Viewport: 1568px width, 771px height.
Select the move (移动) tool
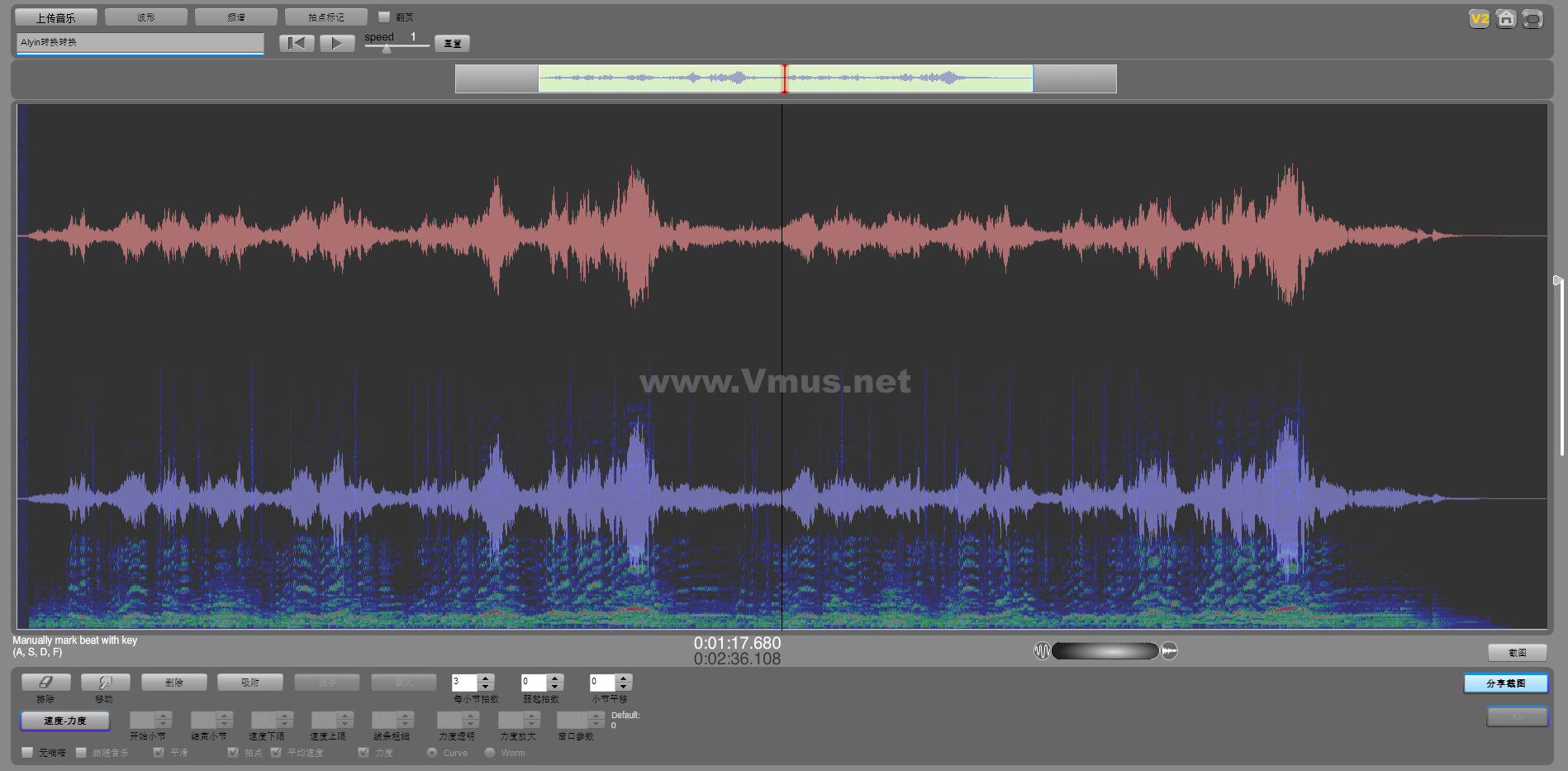(x=105, y=682)
